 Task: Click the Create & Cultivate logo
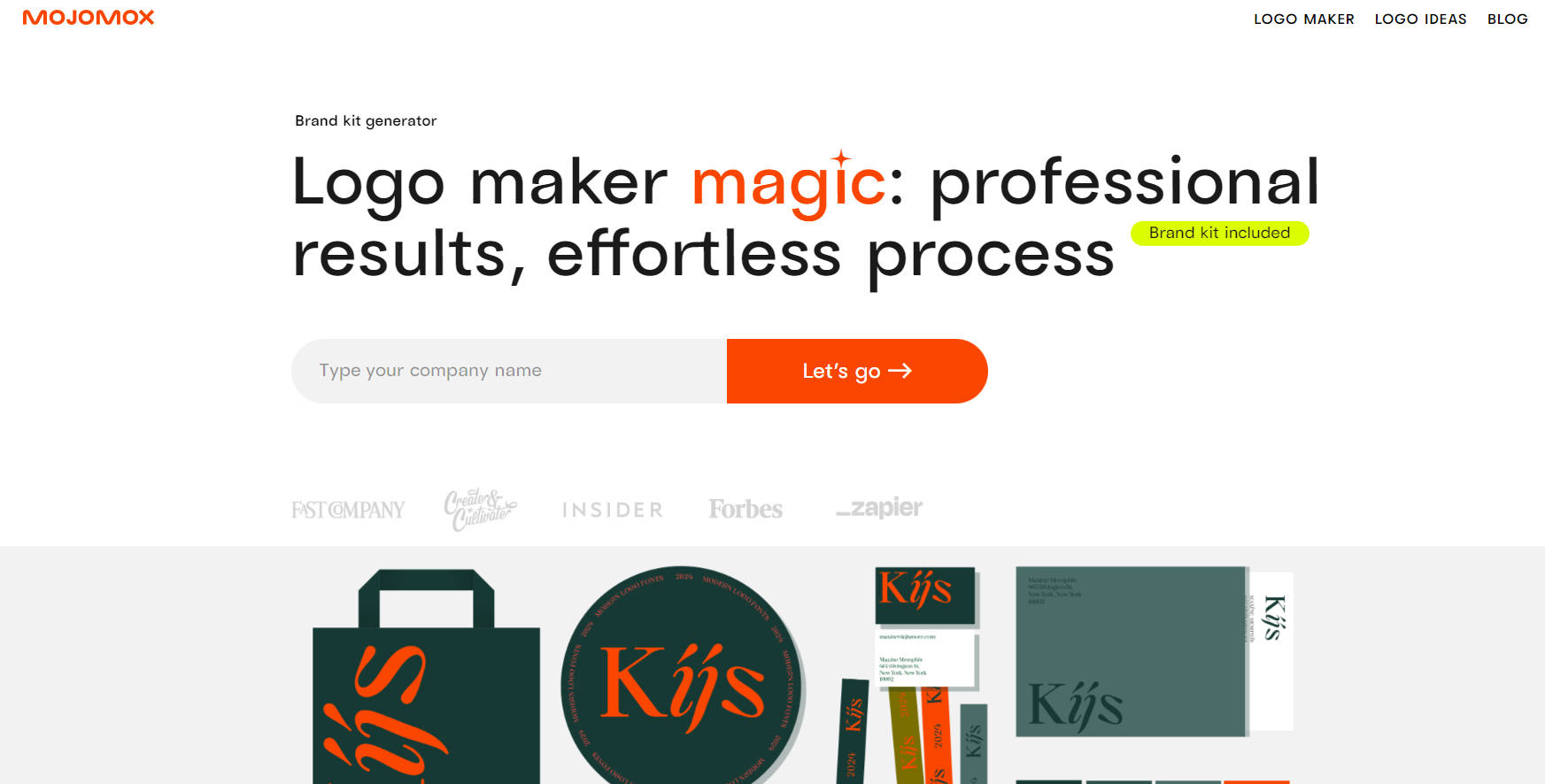[x=480, y=509]
